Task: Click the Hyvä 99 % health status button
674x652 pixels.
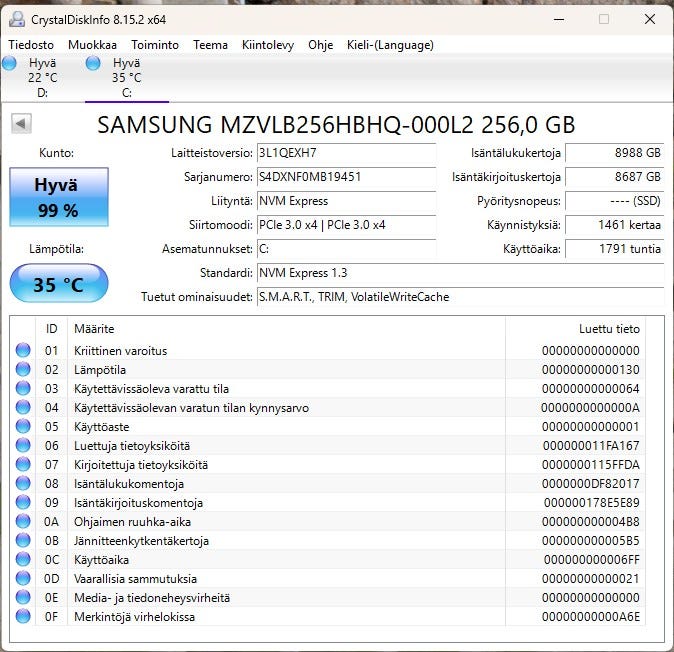Action: pyautogui.click(x=57, y=196)
